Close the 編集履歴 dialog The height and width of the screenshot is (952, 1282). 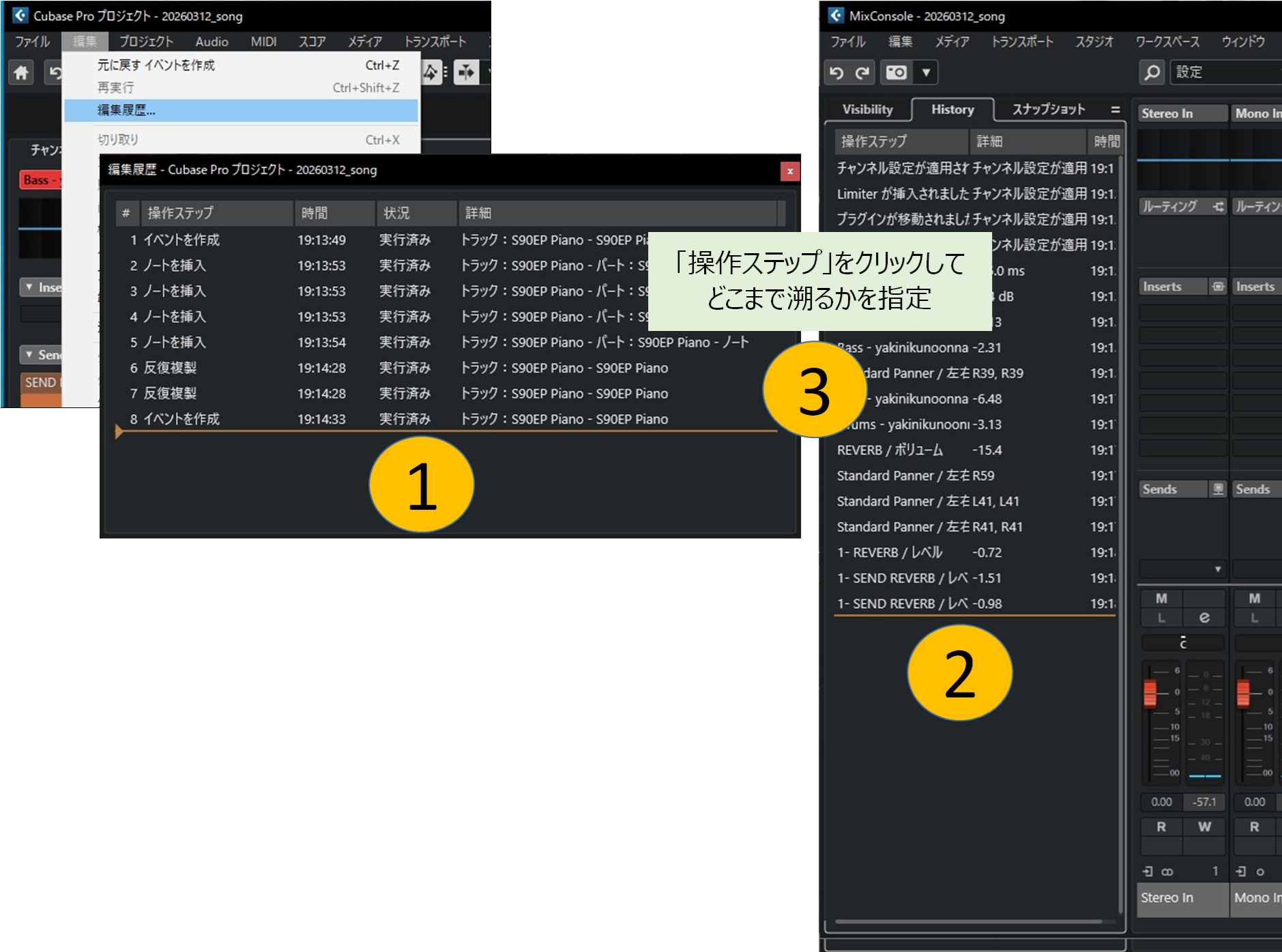789,171
